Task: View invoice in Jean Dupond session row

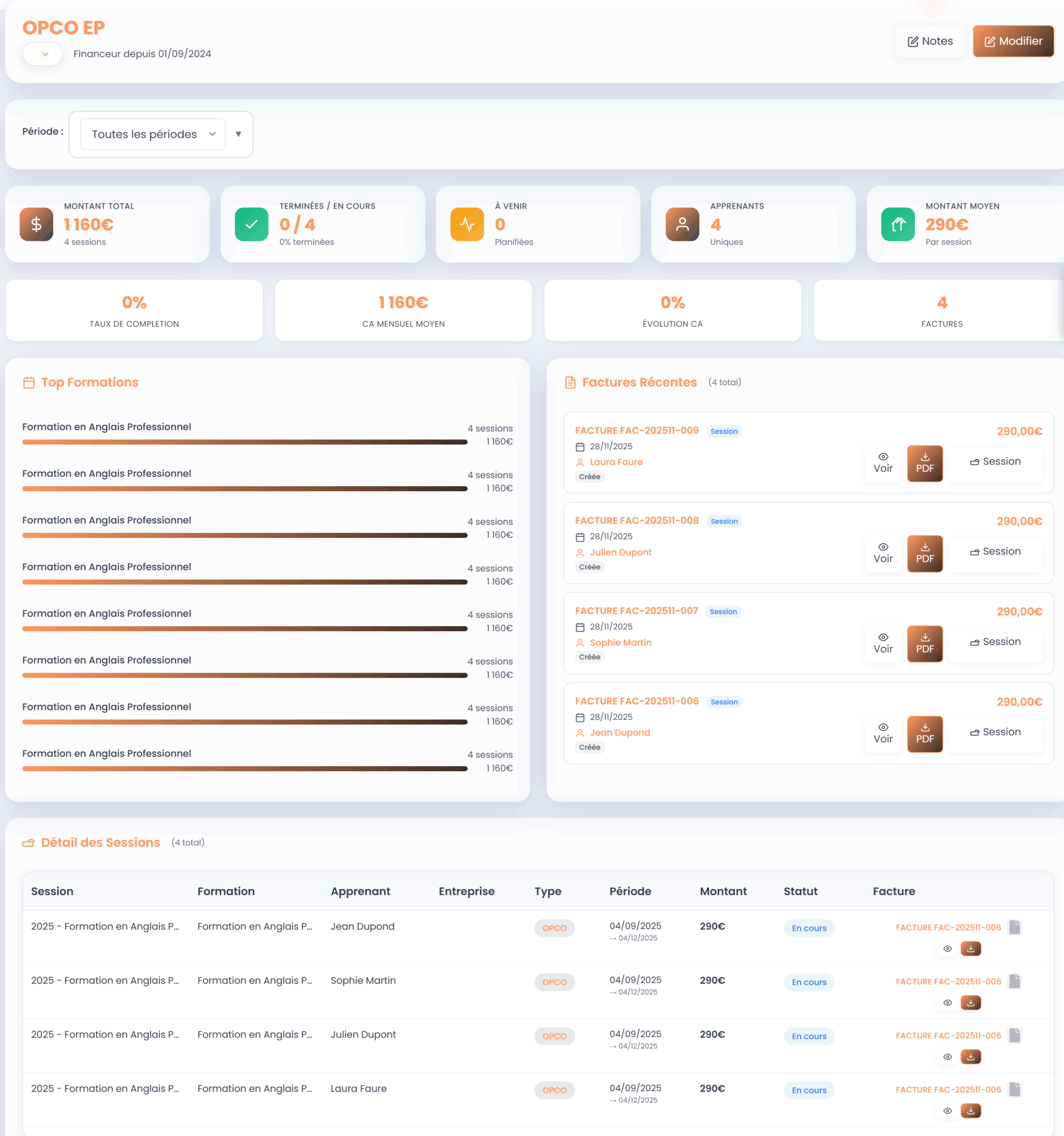Action: click(x=947, y=949)
